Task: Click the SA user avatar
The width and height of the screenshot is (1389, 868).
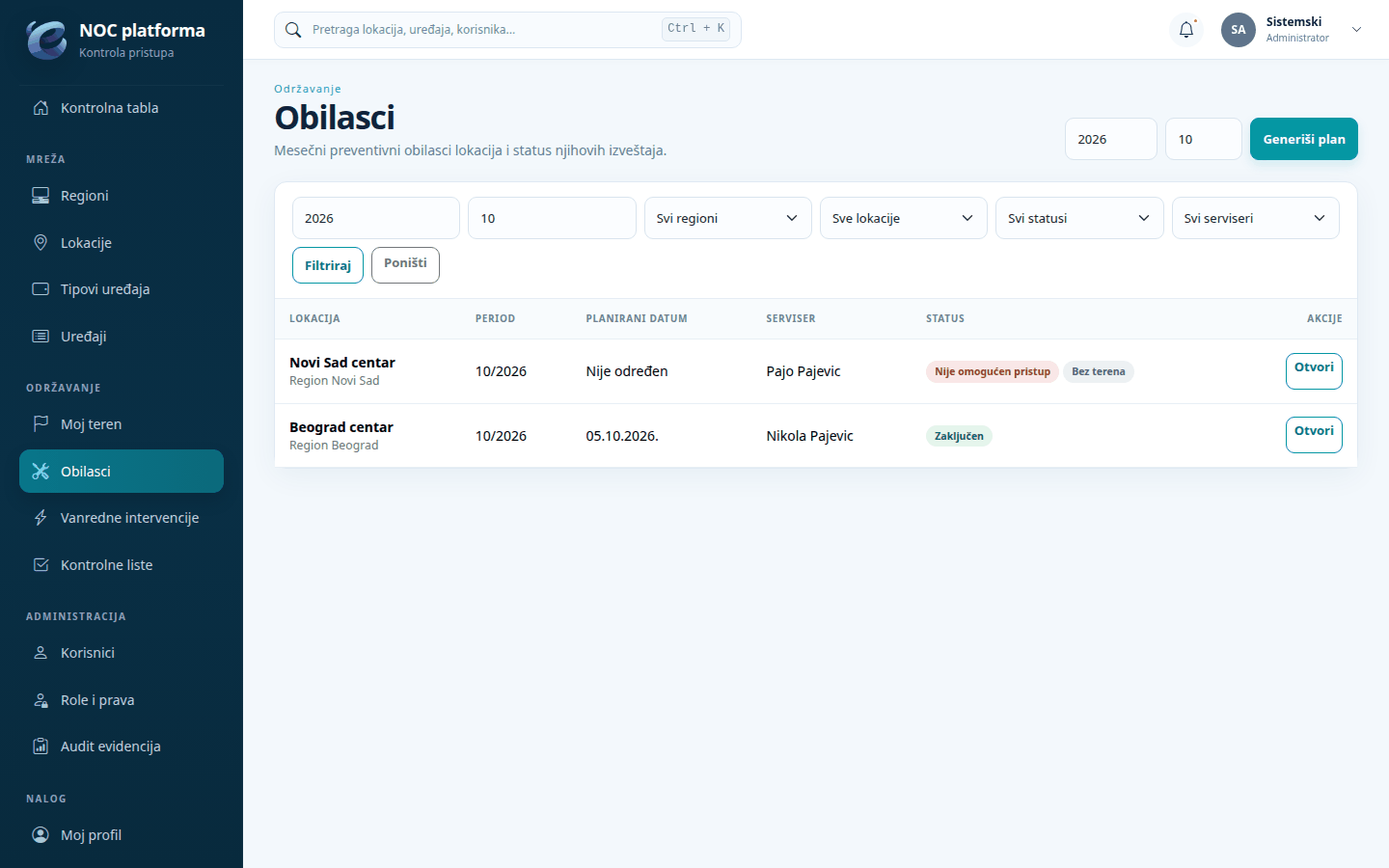Action: click(1239, 30)
